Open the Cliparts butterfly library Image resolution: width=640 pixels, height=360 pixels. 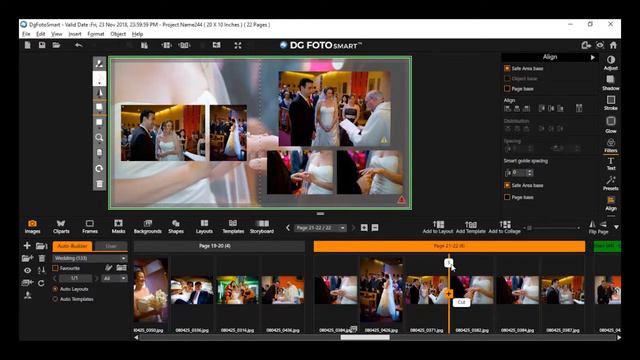[61, 227]
